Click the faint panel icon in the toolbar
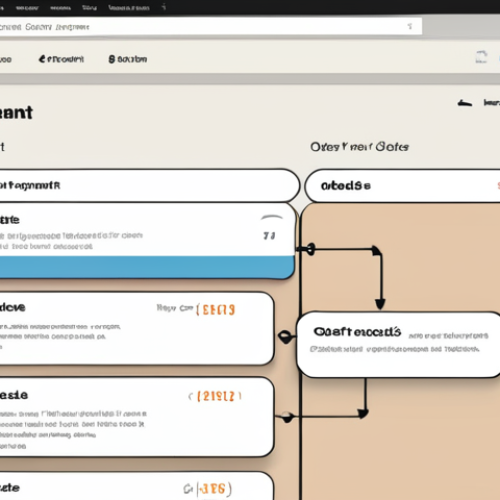The width and height of the screenshot is (500, 500). (481, 57)
